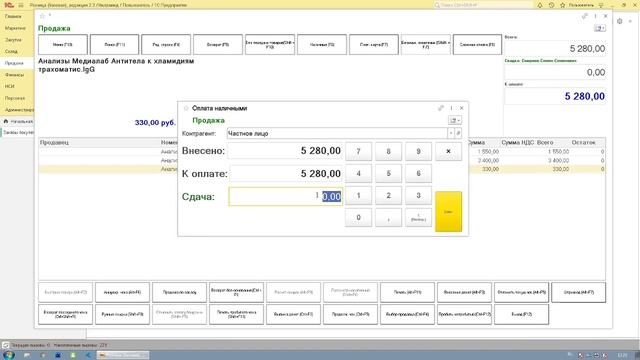The image size is (640, 360).
Task: Copy link icon of the Продажа form
Action: coord(584,16)
